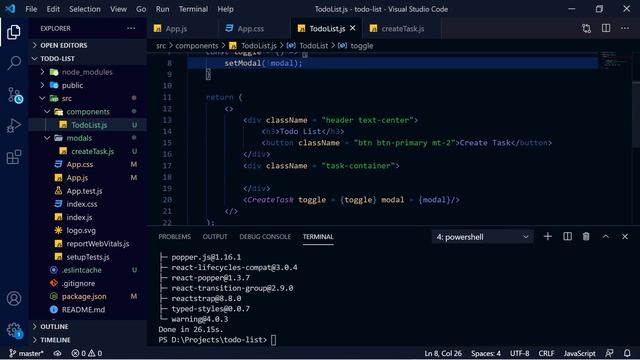Open the Accounts menu
Image resolution: width=640 pixels, height=360 pixels.
click(14, 298)
